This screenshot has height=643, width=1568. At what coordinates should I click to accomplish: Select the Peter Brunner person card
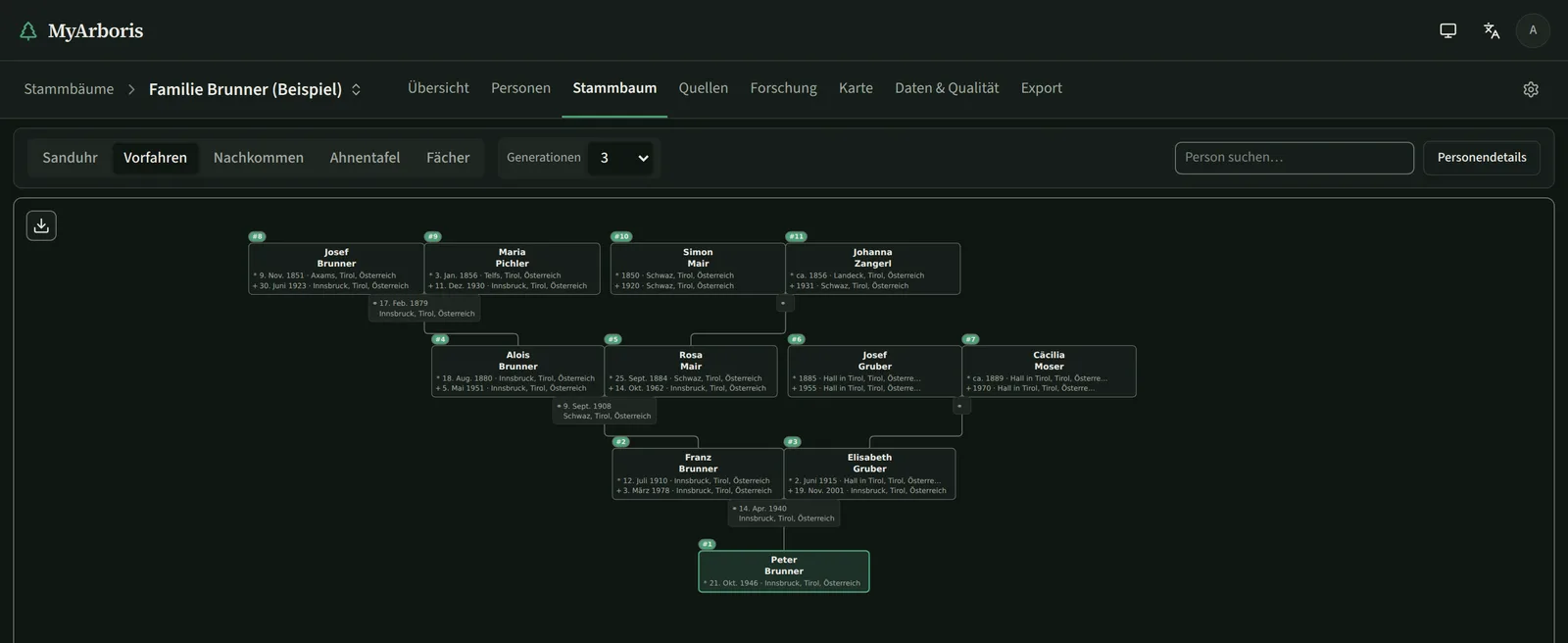784,571
